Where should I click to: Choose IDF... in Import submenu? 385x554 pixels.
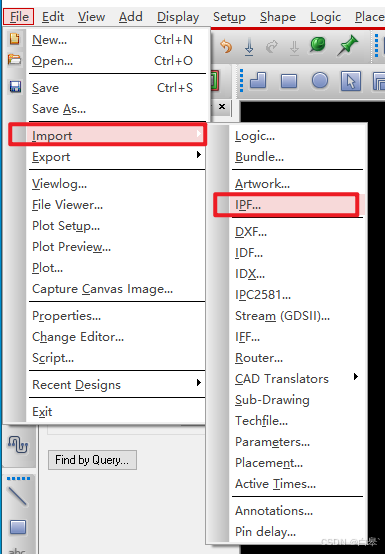(297, 253)
